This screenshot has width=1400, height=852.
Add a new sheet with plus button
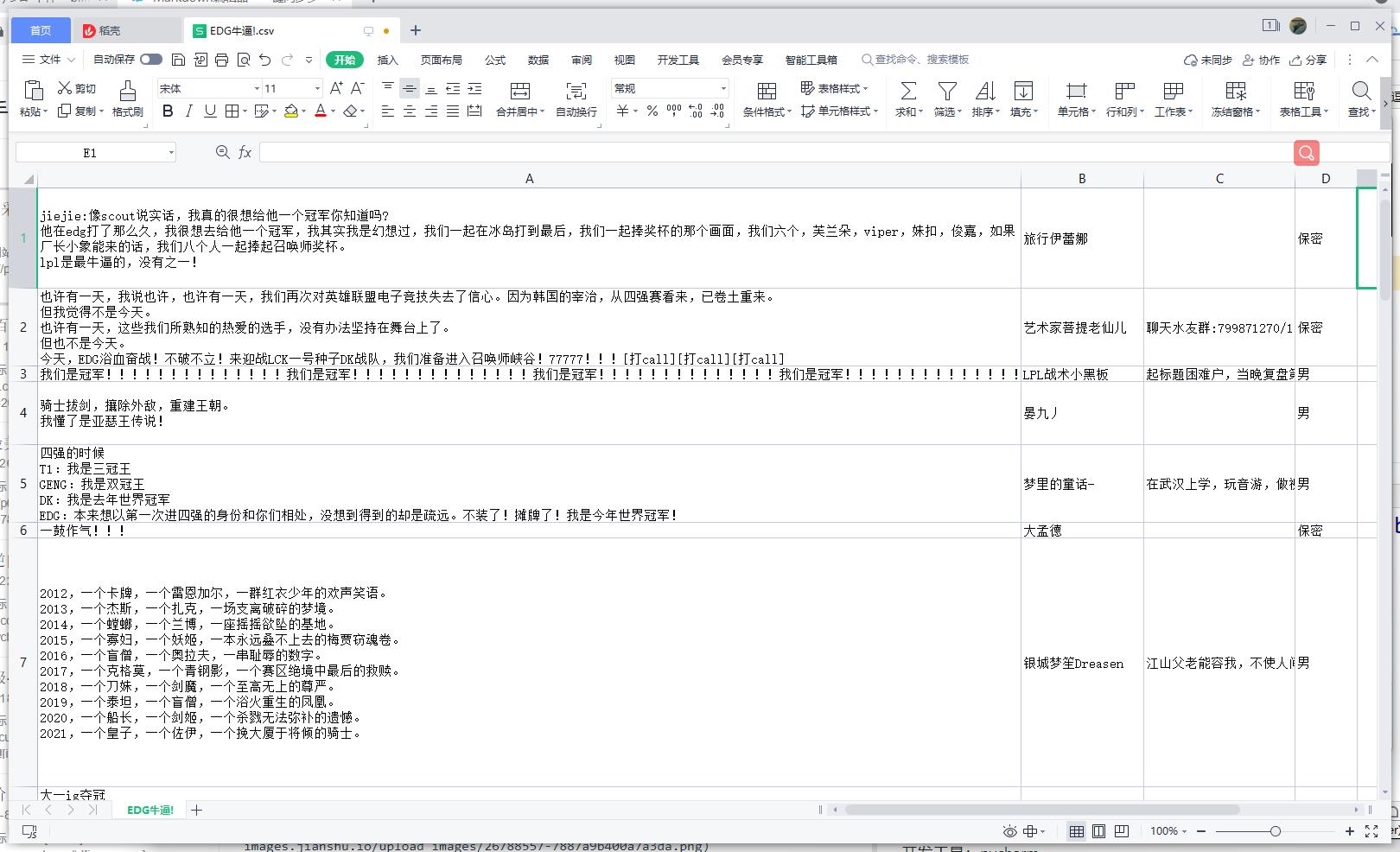[196, 810]
